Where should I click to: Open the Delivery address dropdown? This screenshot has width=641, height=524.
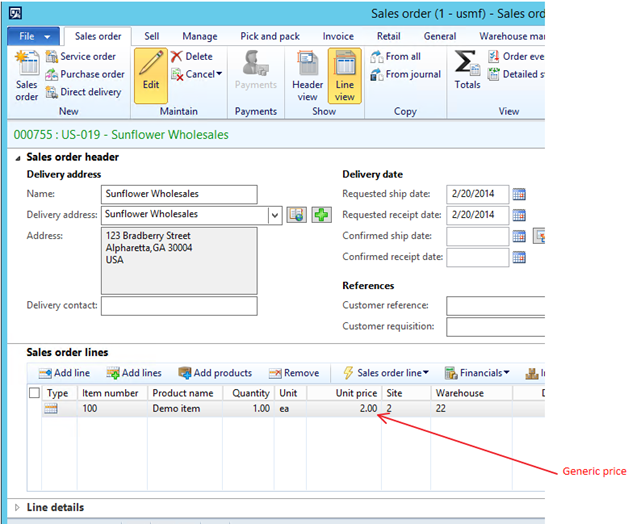click(x=275, y=215)
